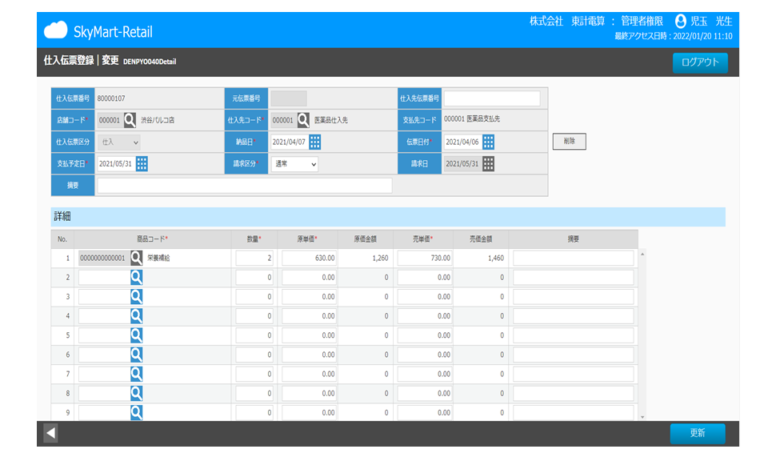The width and height of the screenshot is (768, 465).
Task: Expand the 請求区分 dropdown showing 通常
Action: [x=294, y=164]
